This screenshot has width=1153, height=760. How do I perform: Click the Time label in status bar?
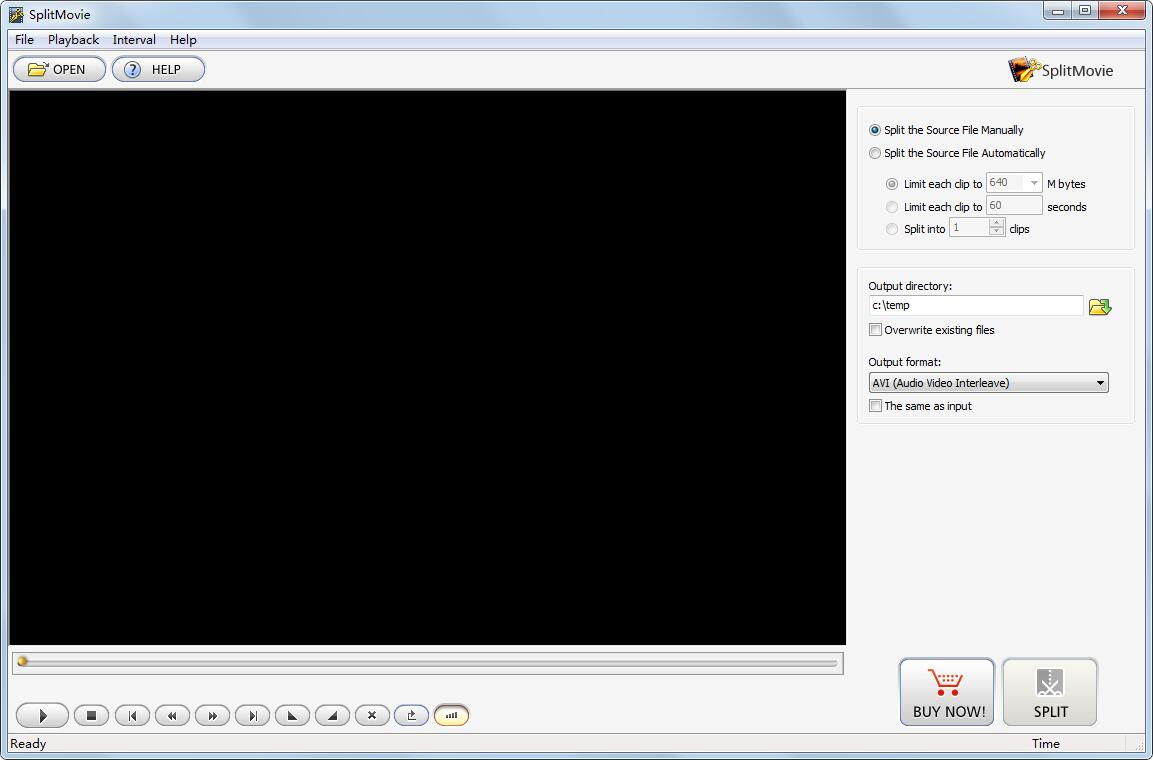click(x=1045, y=744)
